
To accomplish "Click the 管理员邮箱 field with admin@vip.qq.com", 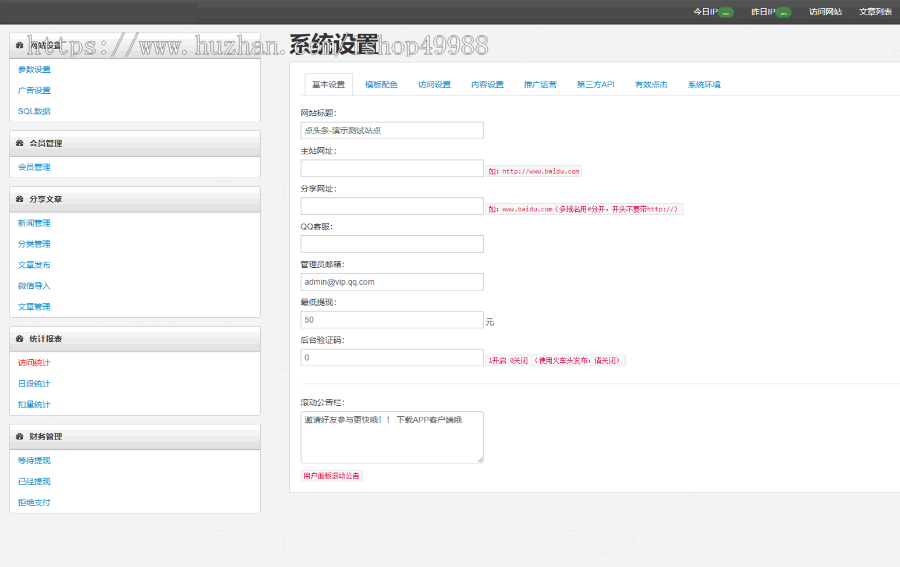I will click(392, 282).
